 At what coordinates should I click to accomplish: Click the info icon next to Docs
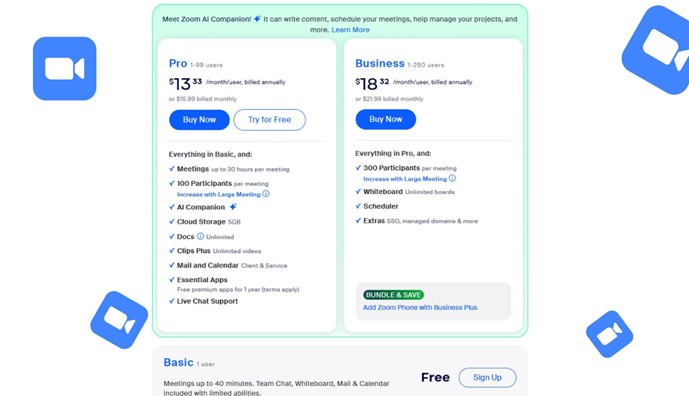(200, 236)
